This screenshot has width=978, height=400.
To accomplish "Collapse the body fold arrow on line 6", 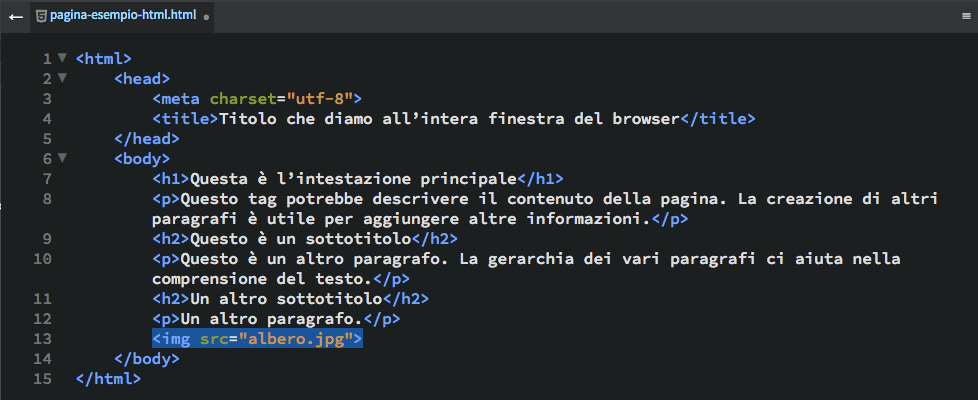I will tap(62, 157).
